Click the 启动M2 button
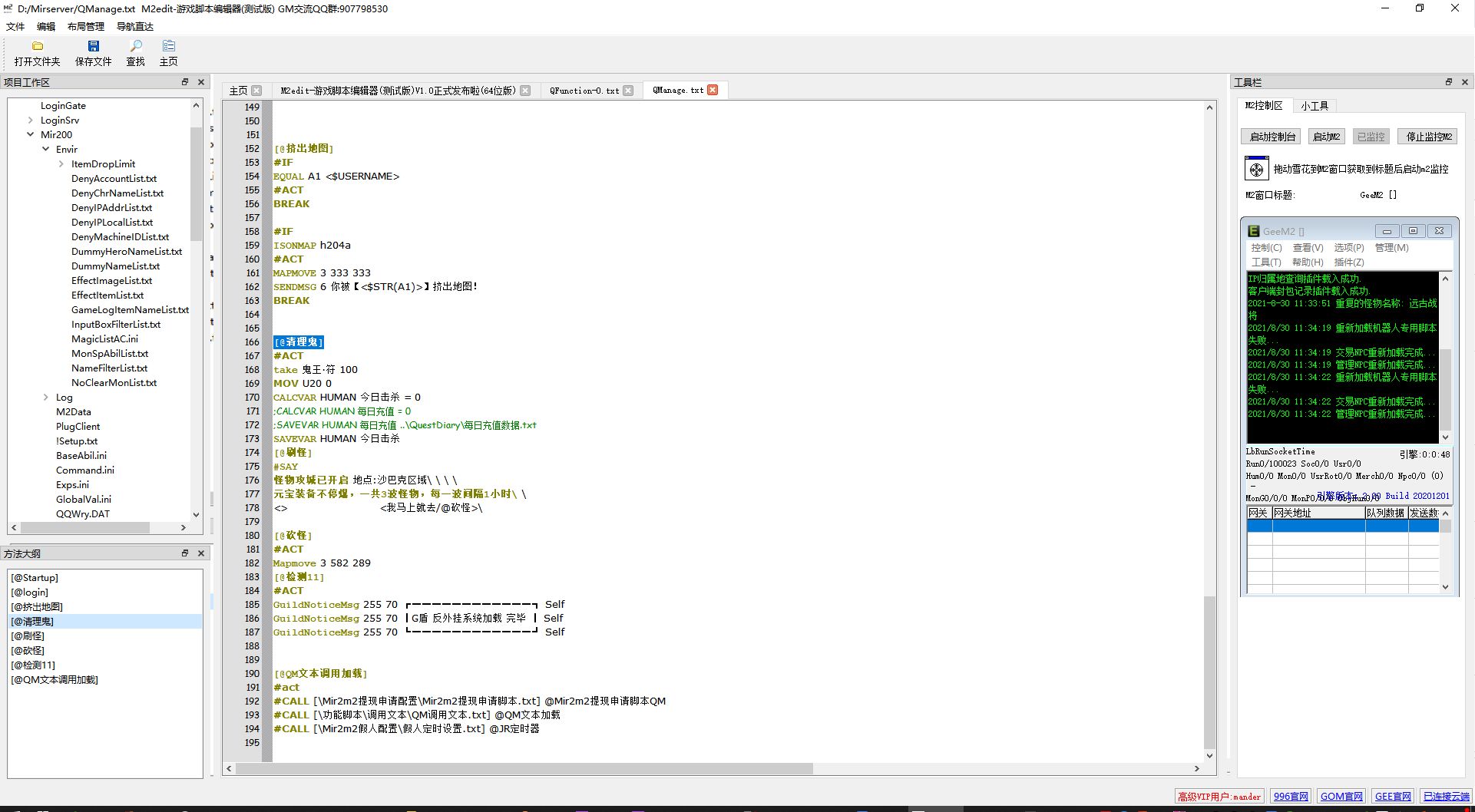The image size is (1475, 812). click(1326, 137)
